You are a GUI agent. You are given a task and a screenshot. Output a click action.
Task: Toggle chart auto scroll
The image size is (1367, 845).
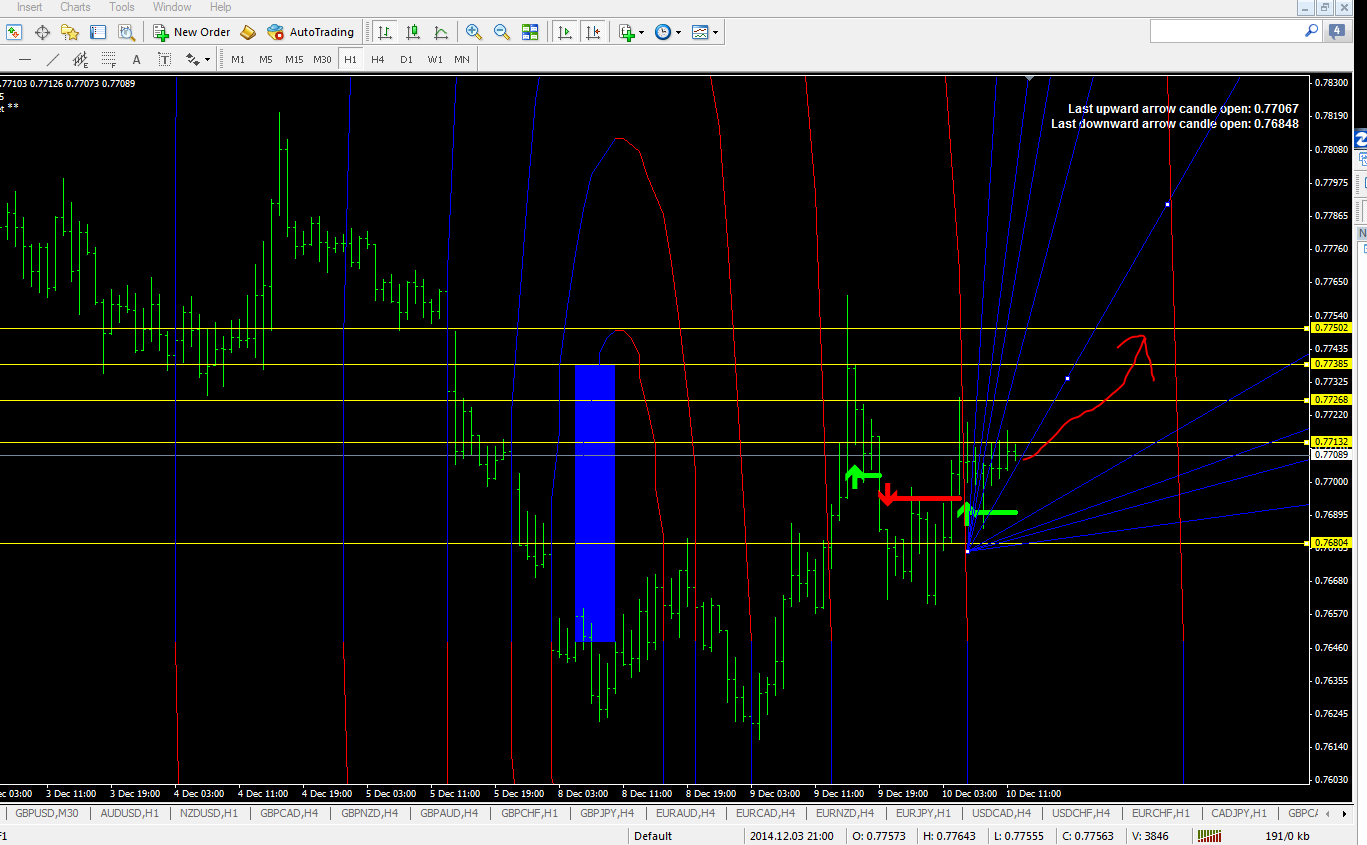point(565,32)
